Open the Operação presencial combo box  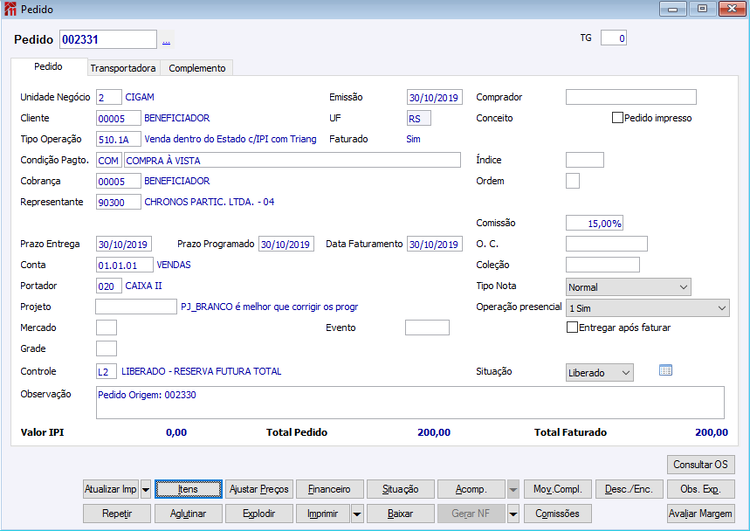click(x=648, y=308)
